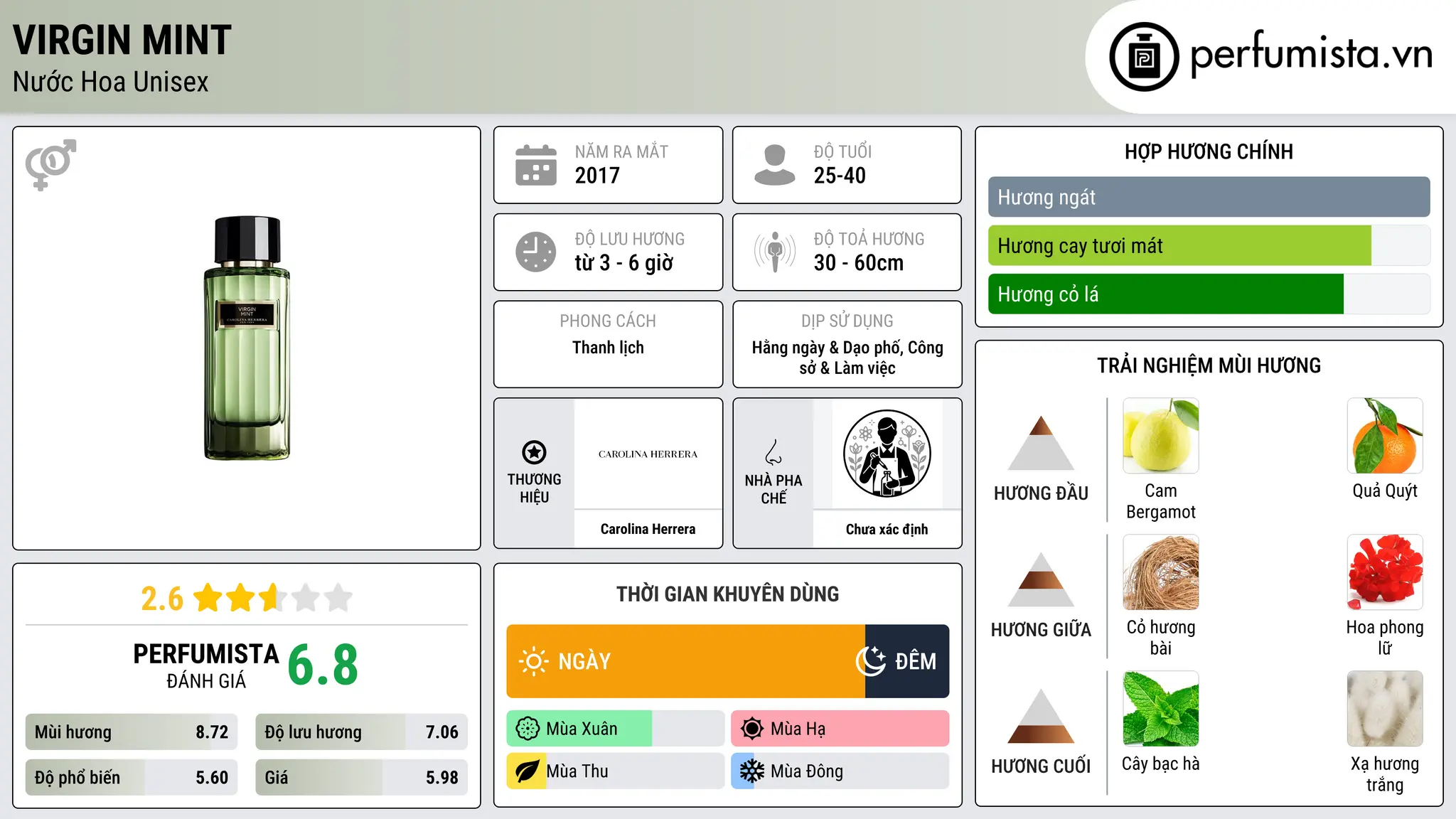
Task: Click the Ngày daytime bar
Action: click(x=685, y=661)
